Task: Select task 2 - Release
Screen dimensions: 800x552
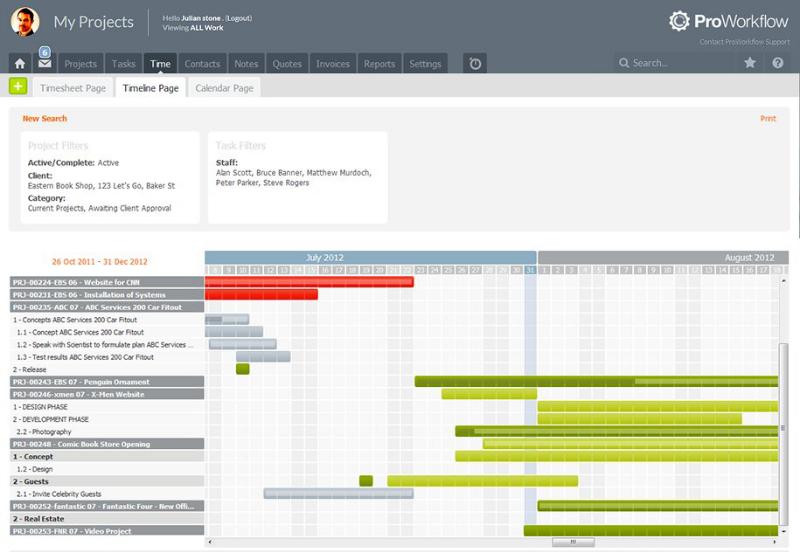Action: [x=107, y=369]
